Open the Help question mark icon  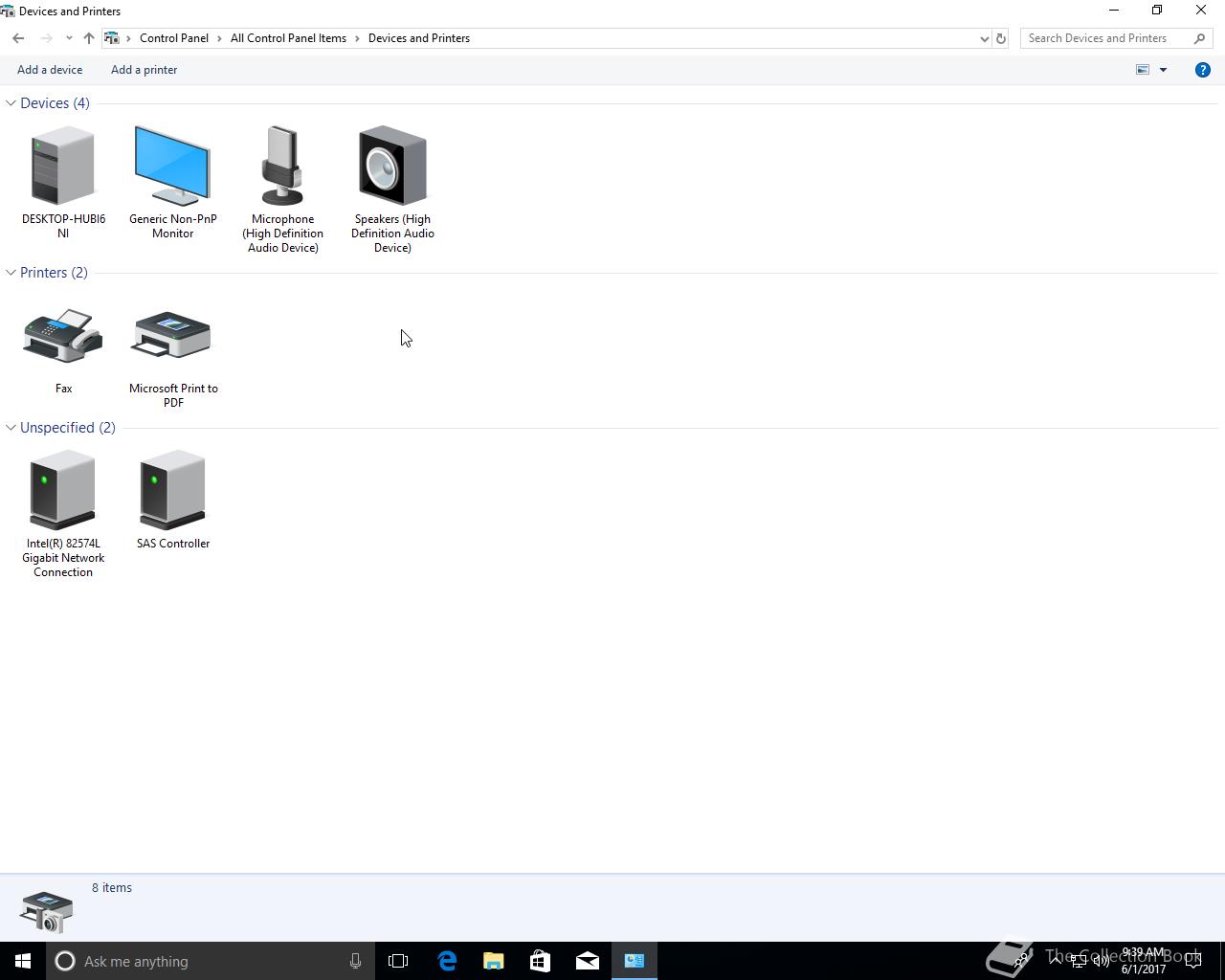1203,70
